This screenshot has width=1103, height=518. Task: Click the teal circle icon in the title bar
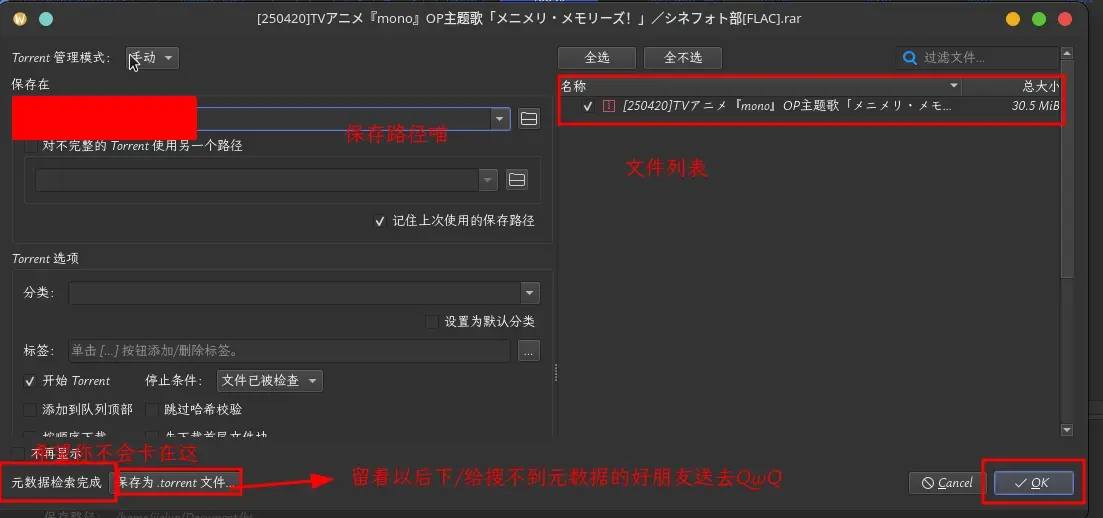(x=46, y=19)
